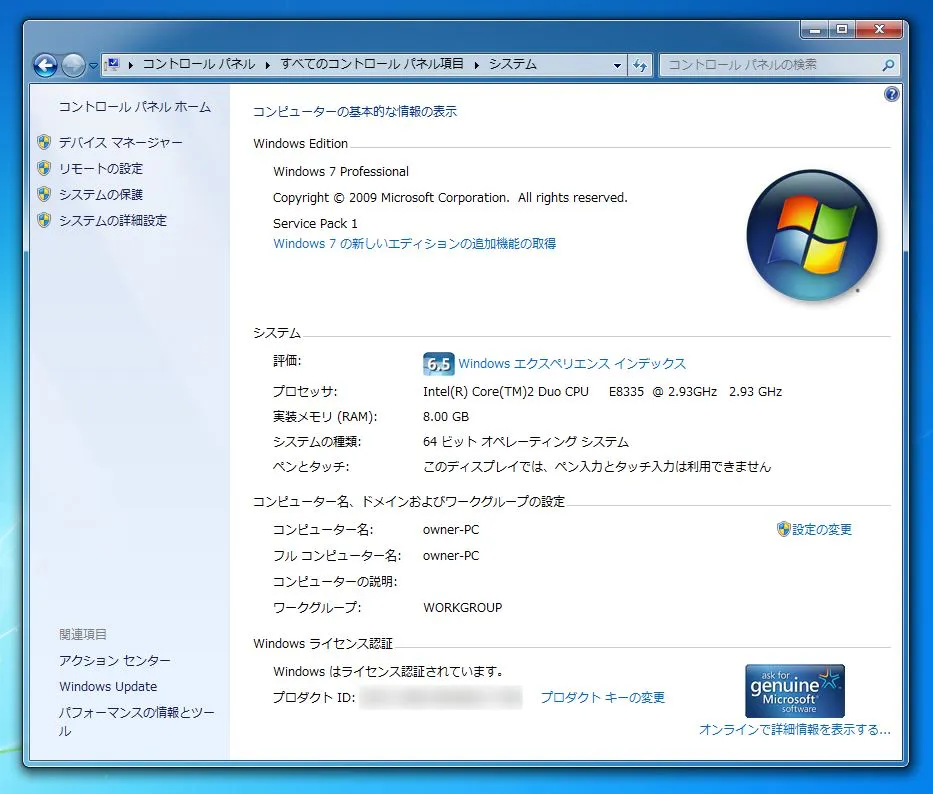Click the shield icon beside システムの保護

click(44, 195)
